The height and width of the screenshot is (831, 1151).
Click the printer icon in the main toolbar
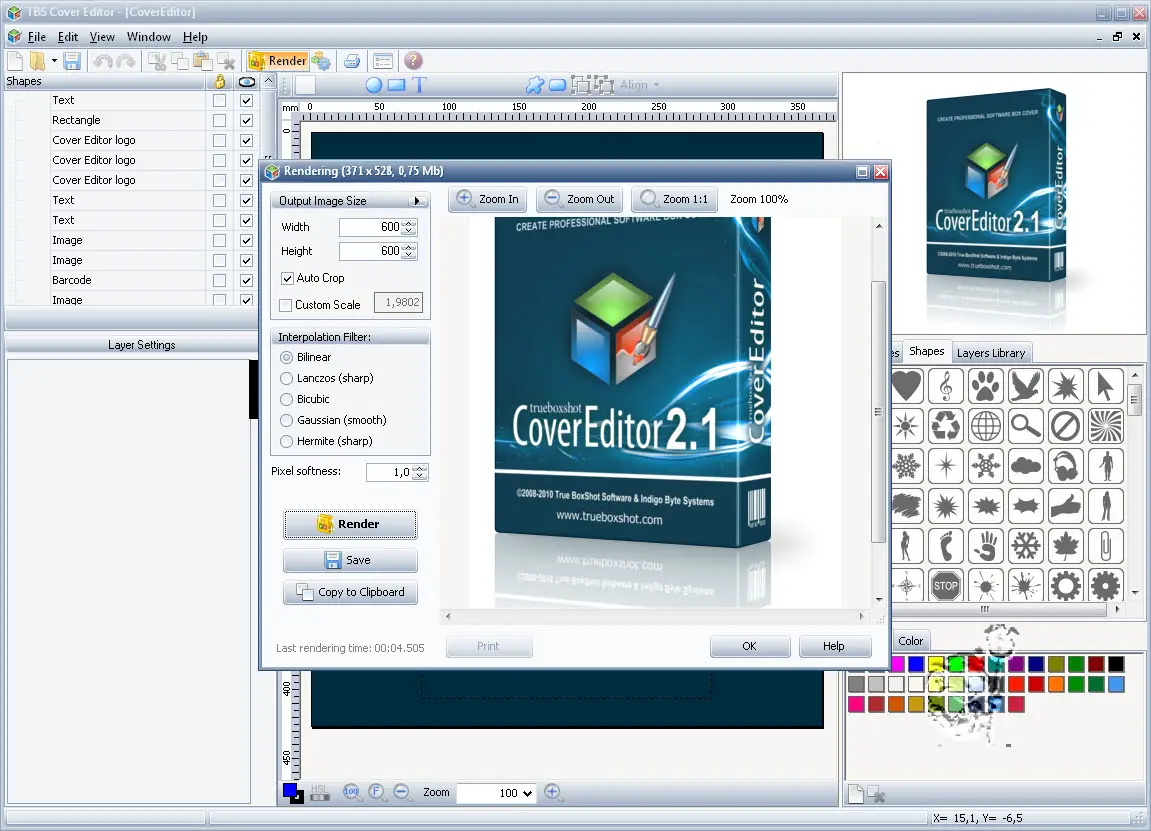click(x=352, y=61)
